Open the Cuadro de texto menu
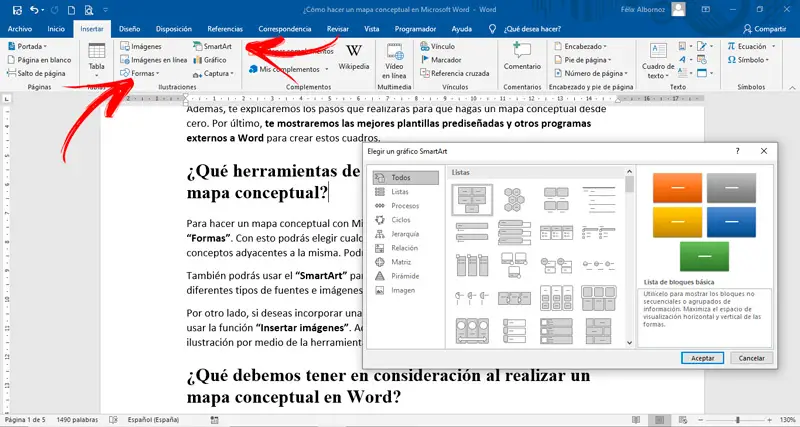The height and width of the screenshot is (427, 800). (658, 60)
